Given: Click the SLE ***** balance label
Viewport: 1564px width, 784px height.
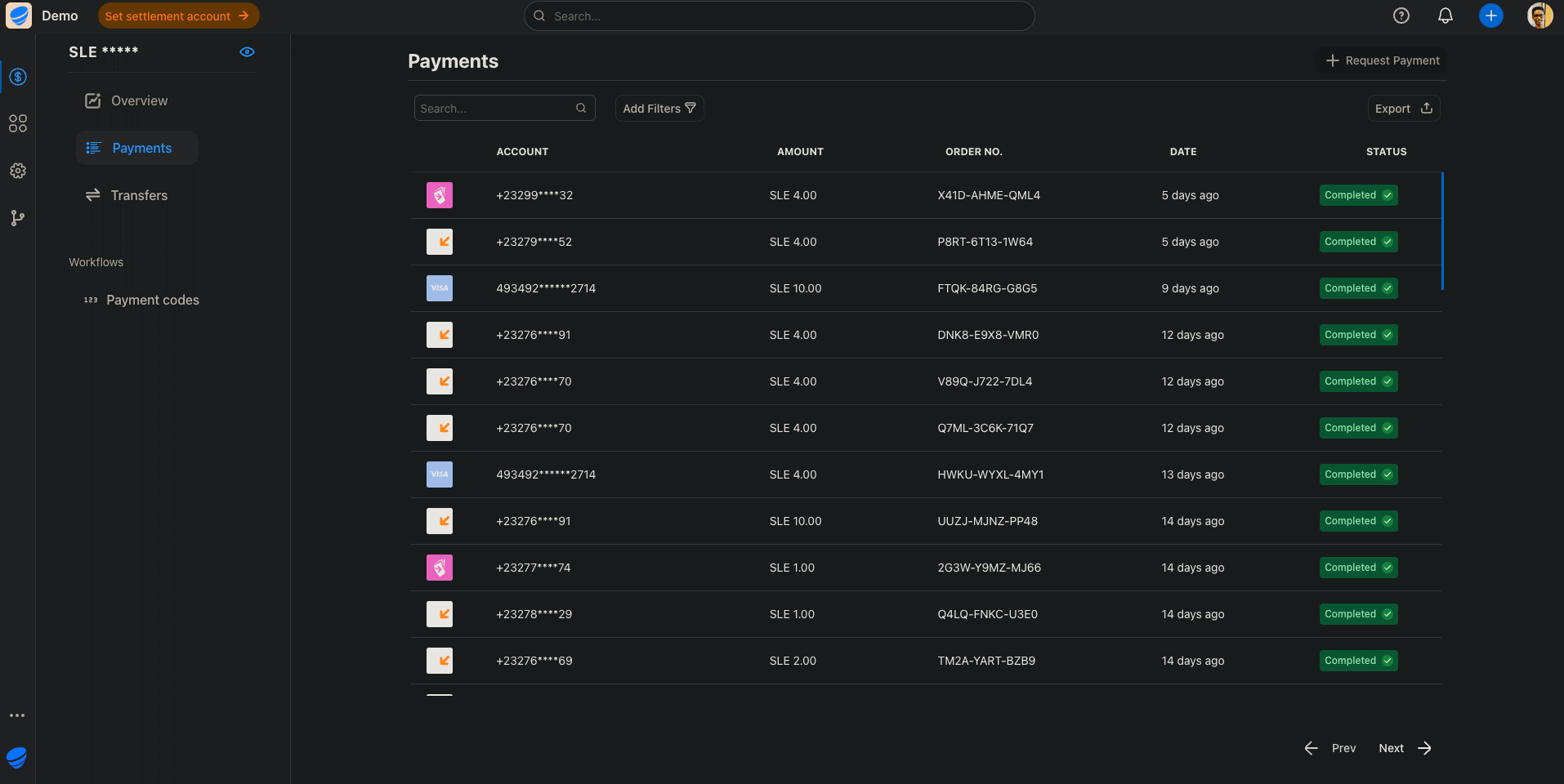Looking at the screenshot, I should point(104,51).
